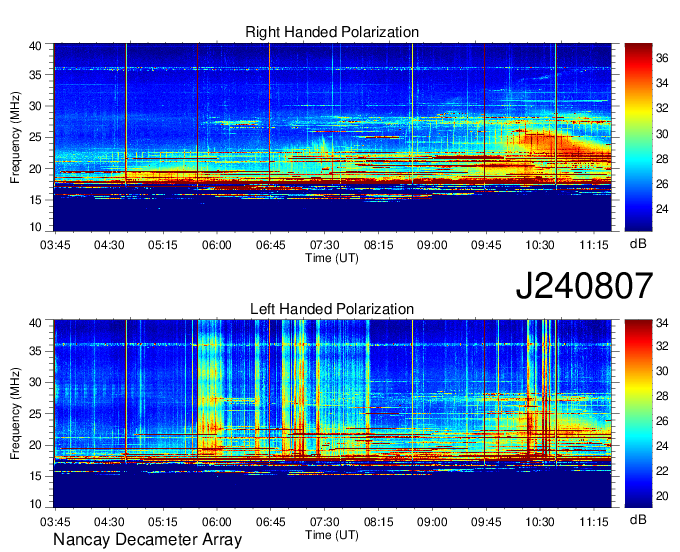The image size is (680, 552).
Task: Click the 36 dB tick on upper color bar
Action: coord(662,58)
